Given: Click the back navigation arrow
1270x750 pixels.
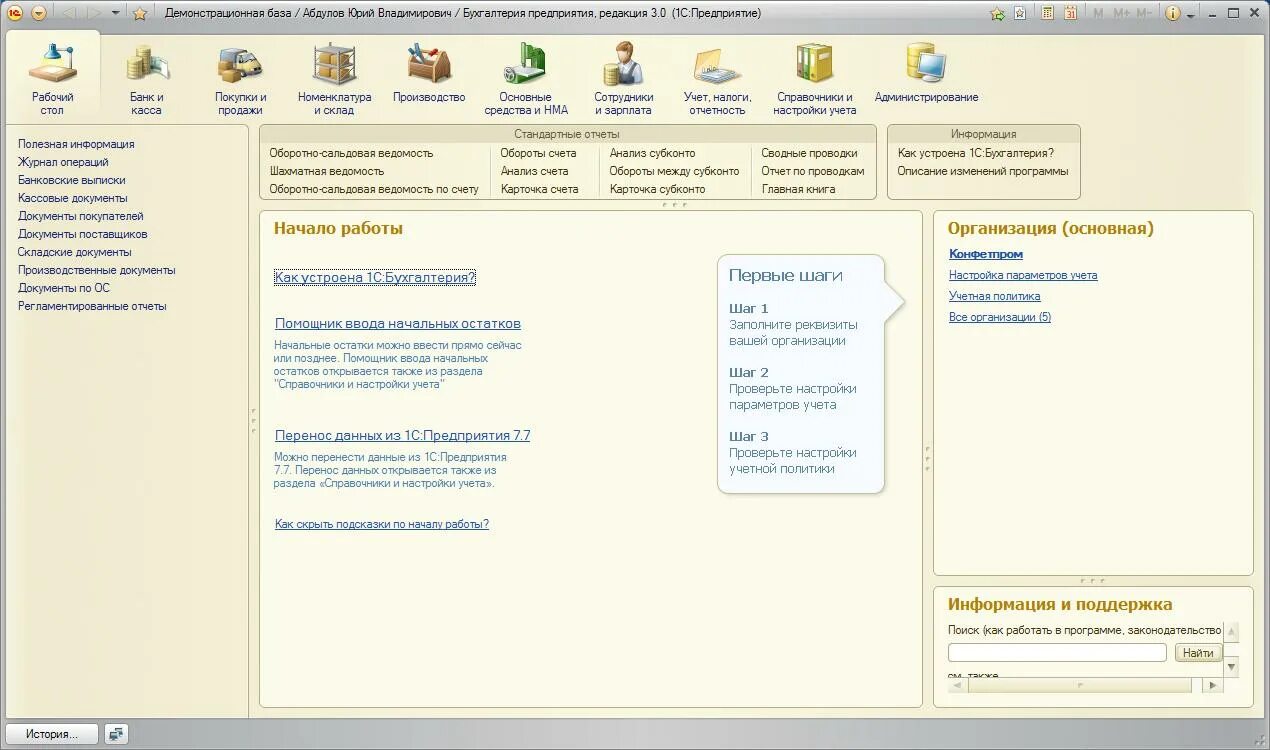Looking at the screenshot, I should (68, 13).
